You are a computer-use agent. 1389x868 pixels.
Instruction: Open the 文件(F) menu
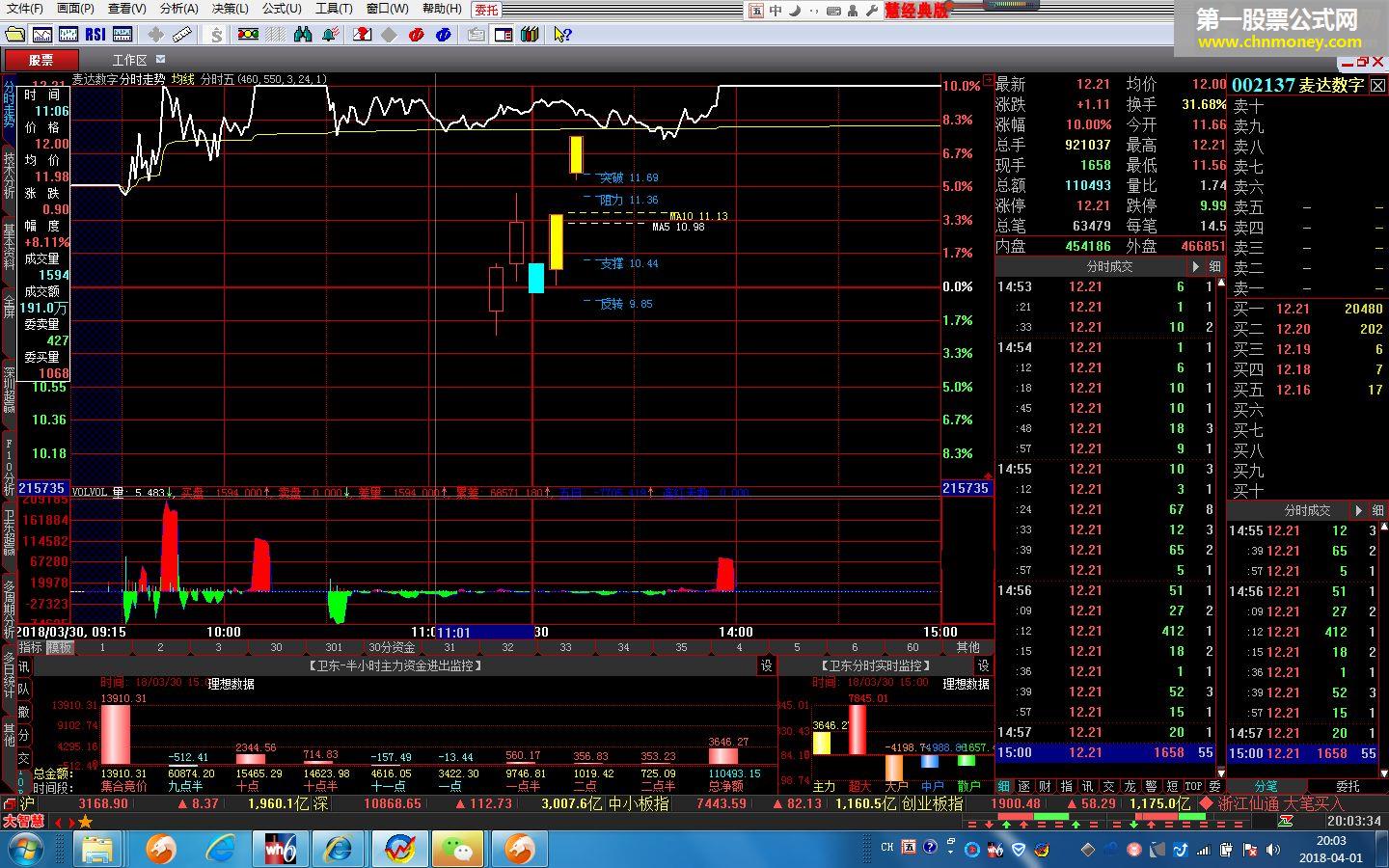click(x=25, y=9)
